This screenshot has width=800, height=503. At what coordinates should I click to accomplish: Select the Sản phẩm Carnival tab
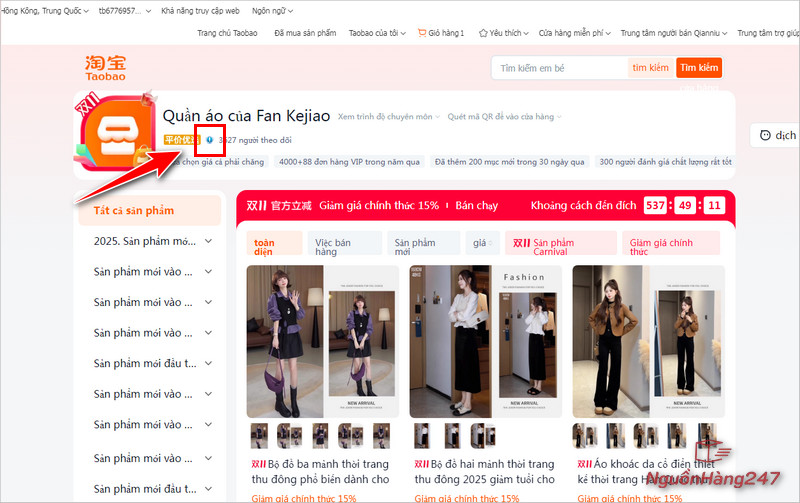coord(561,243)
